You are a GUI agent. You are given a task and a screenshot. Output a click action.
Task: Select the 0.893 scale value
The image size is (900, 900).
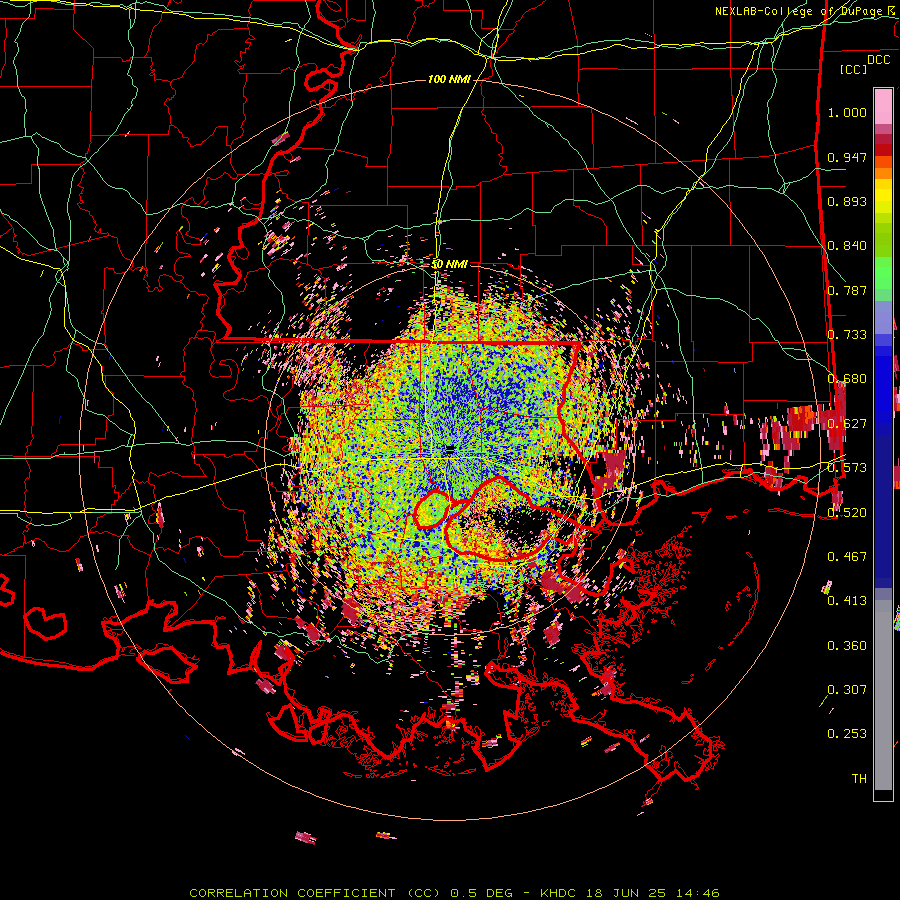847,201
